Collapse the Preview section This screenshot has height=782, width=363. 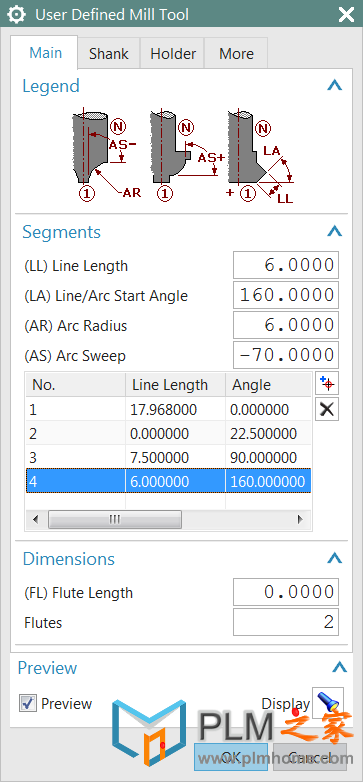point(340,667)
